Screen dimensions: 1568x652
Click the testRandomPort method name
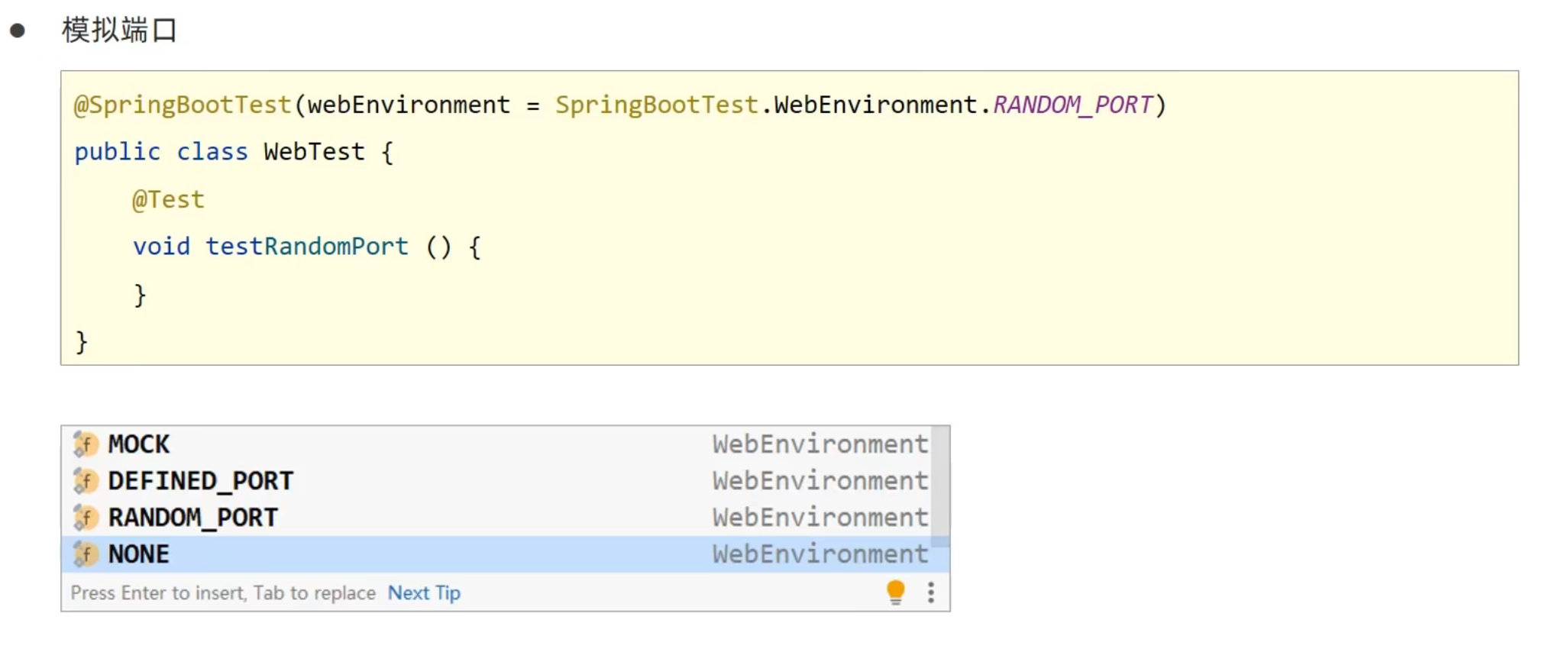[307, 247]
